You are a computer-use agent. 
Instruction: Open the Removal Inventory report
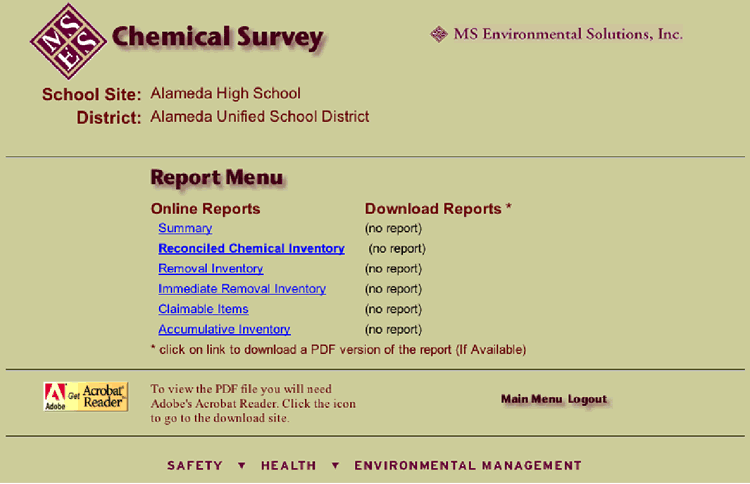point(211,268)
